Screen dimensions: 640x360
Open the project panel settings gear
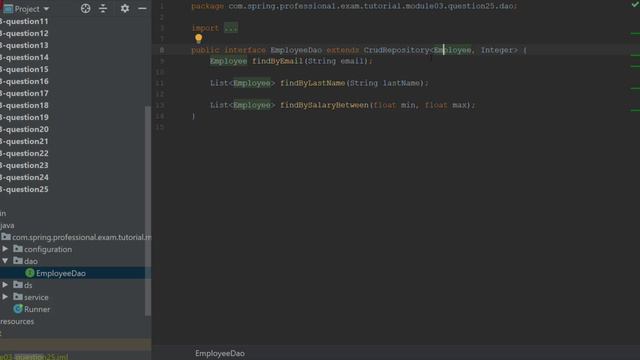click(x=125, y=9)
